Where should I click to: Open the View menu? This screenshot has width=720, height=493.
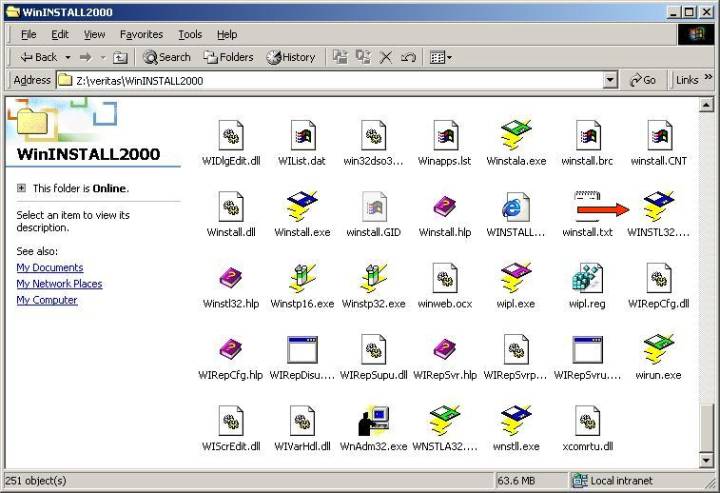click(94, 34)
